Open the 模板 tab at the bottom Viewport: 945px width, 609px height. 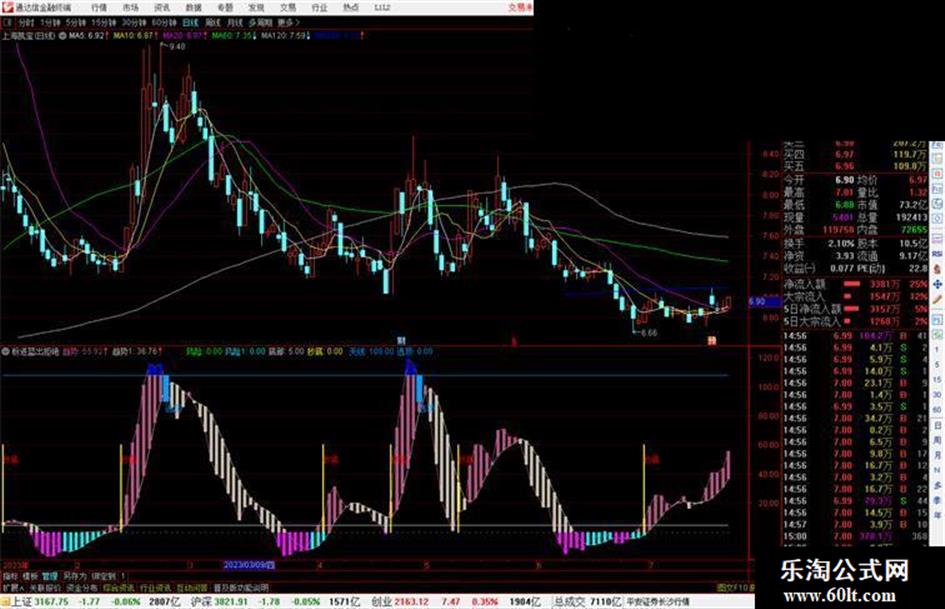[x=30, y=576]
